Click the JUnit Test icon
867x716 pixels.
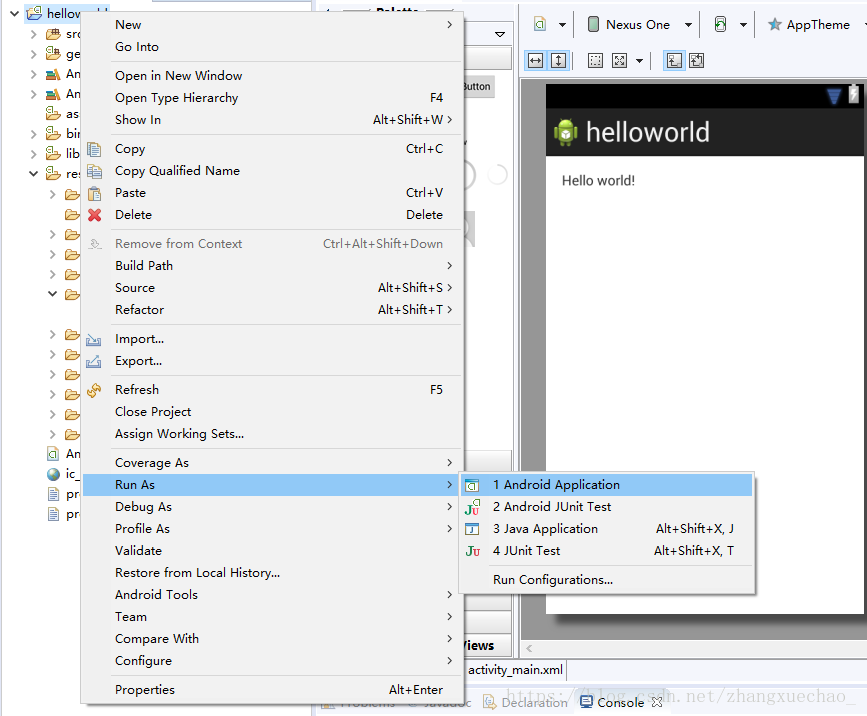[x=472, y=551]
